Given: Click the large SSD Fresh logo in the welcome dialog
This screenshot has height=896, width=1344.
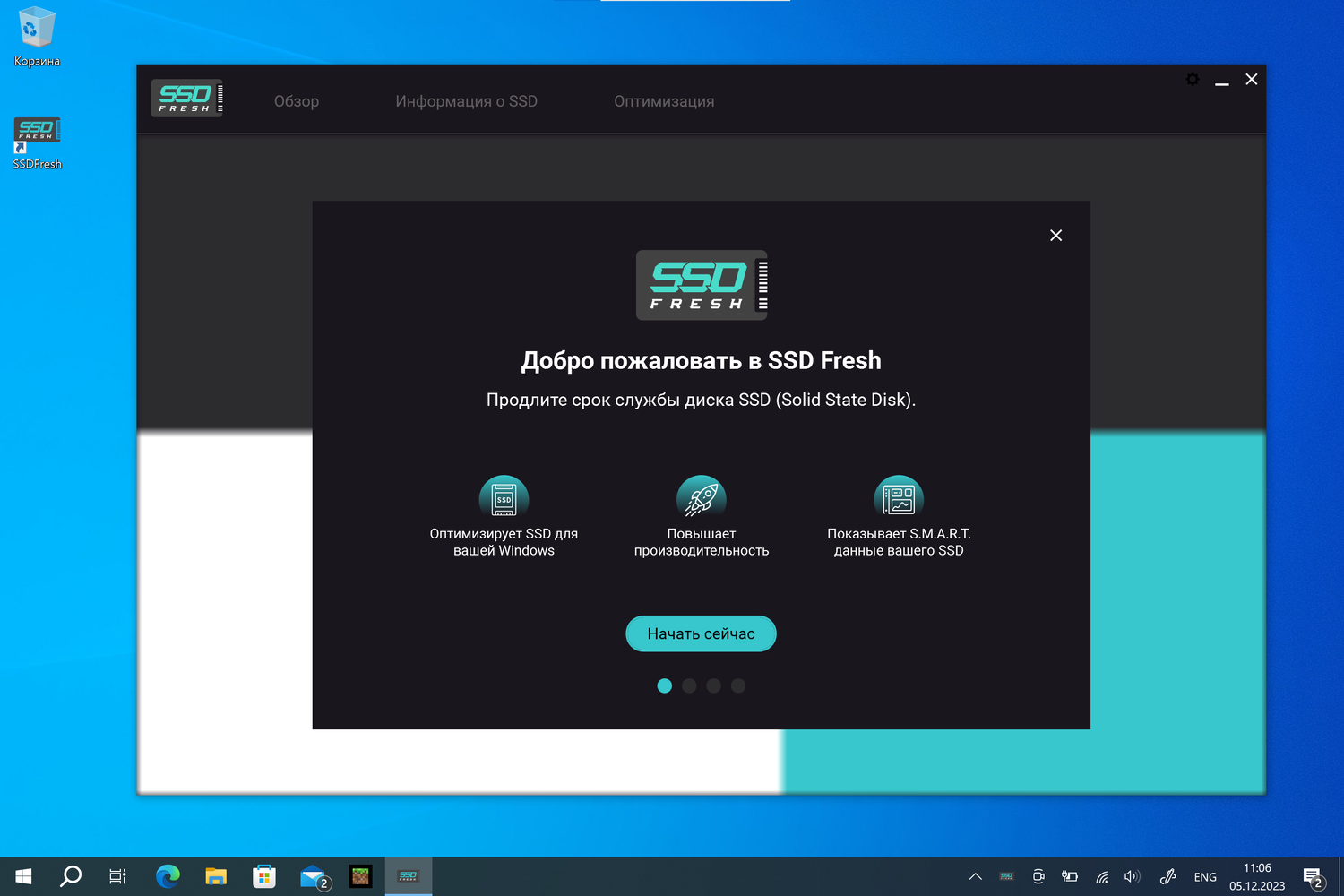Looking at the screenshot, I should pos(702,285).
